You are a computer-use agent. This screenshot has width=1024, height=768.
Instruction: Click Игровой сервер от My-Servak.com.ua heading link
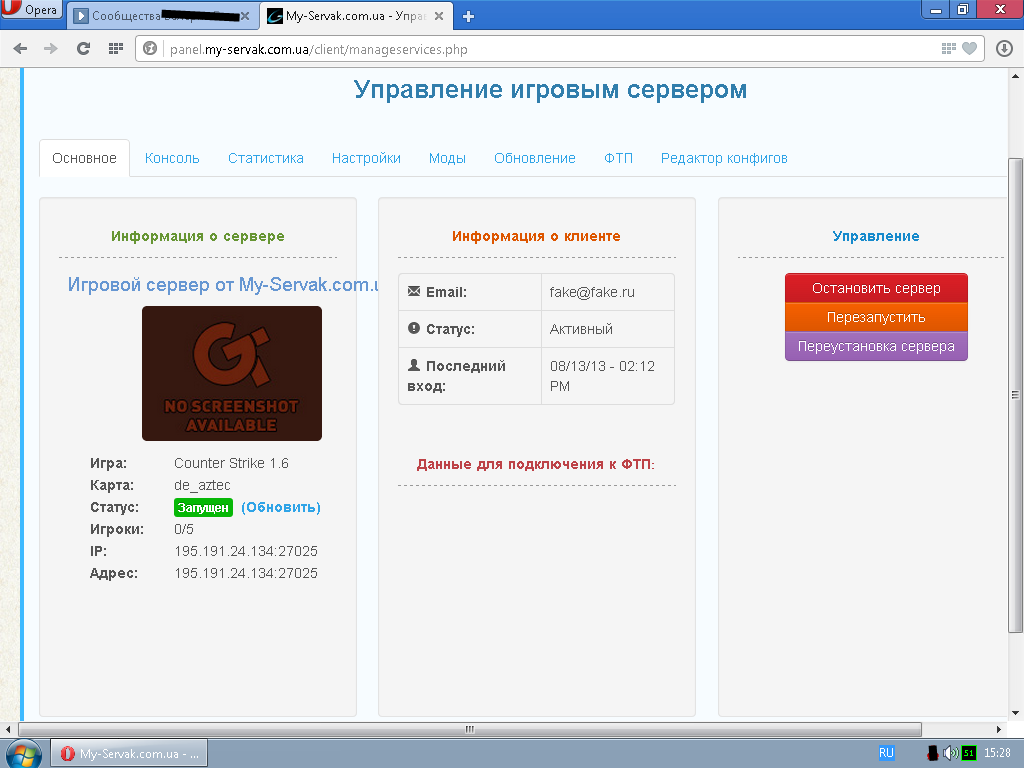223,285
